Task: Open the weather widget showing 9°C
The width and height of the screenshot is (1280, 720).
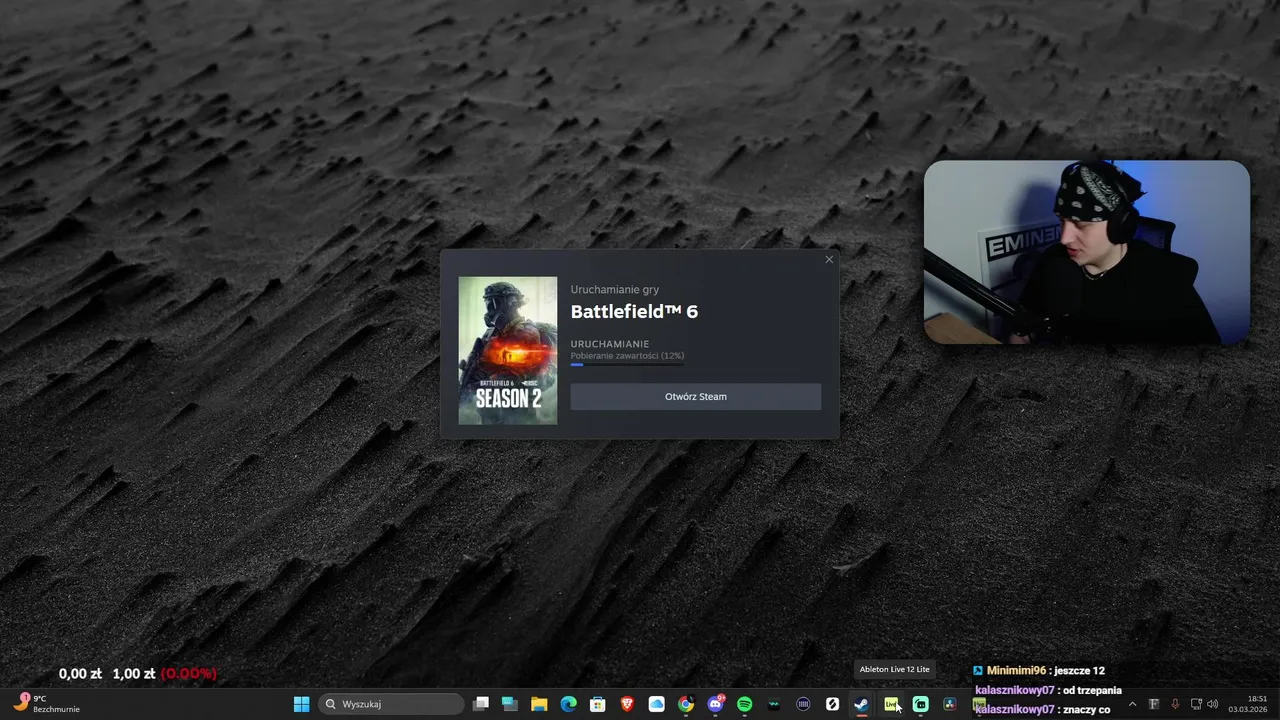Action: tap(46, 704)
